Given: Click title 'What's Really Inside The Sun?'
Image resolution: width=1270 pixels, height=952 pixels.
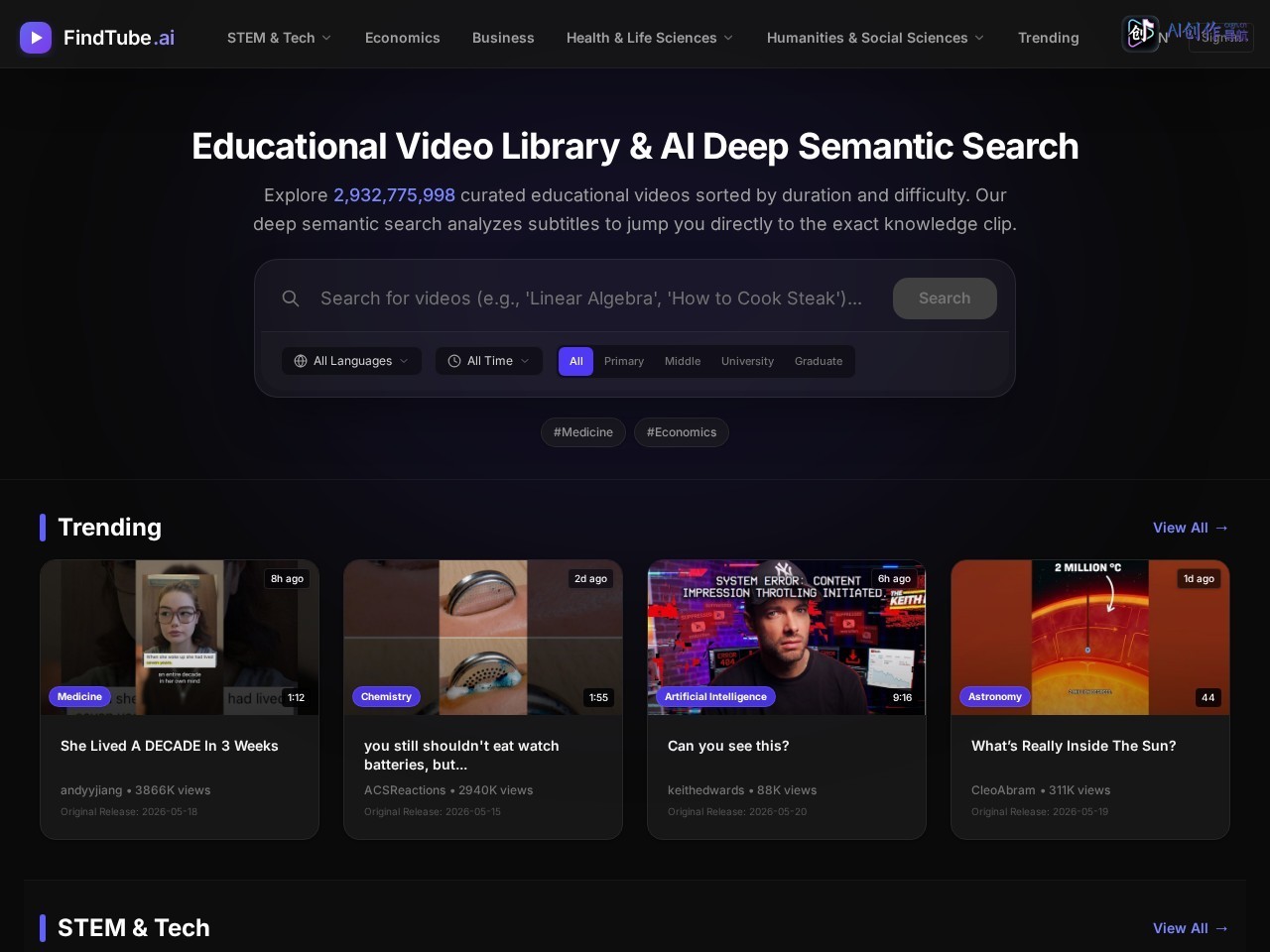Looking at the screenshot, I should pos(1074,746).
